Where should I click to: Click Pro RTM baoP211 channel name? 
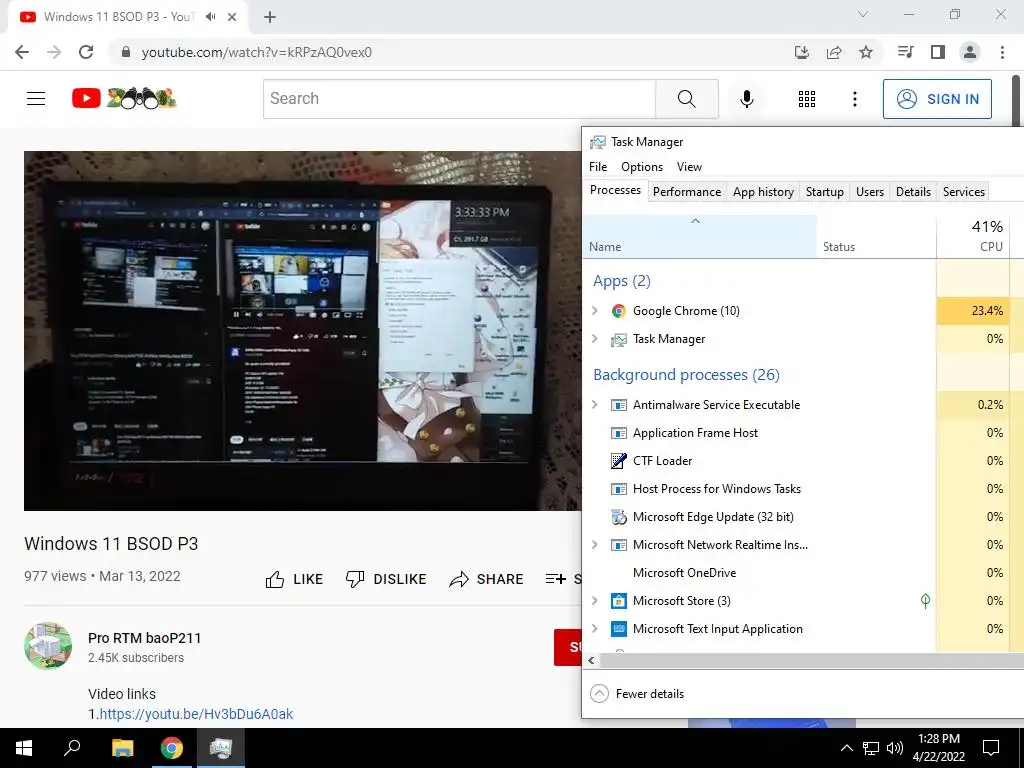pos(144,638)
